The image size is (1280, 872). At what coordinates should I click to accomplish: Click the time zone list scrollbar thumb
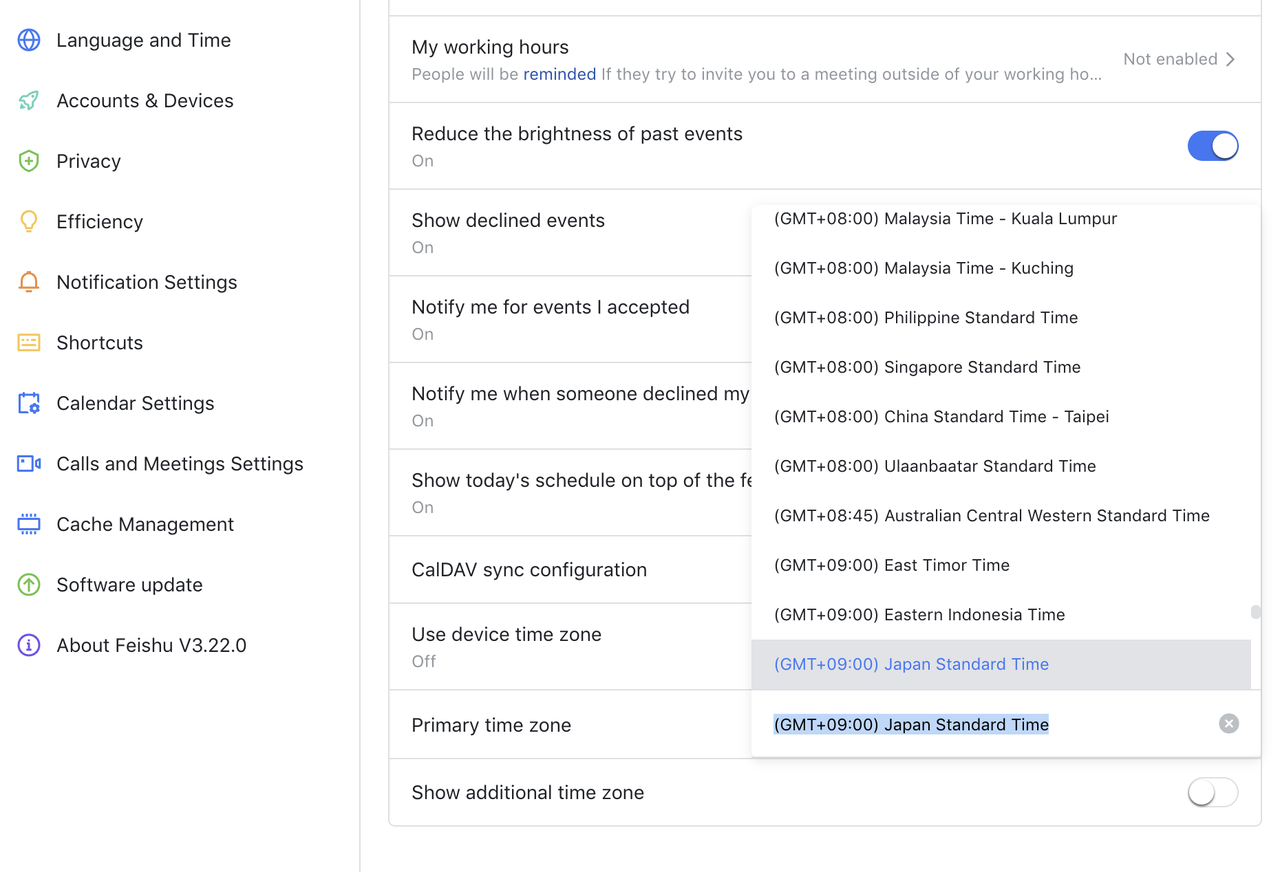click(1256, 611)
